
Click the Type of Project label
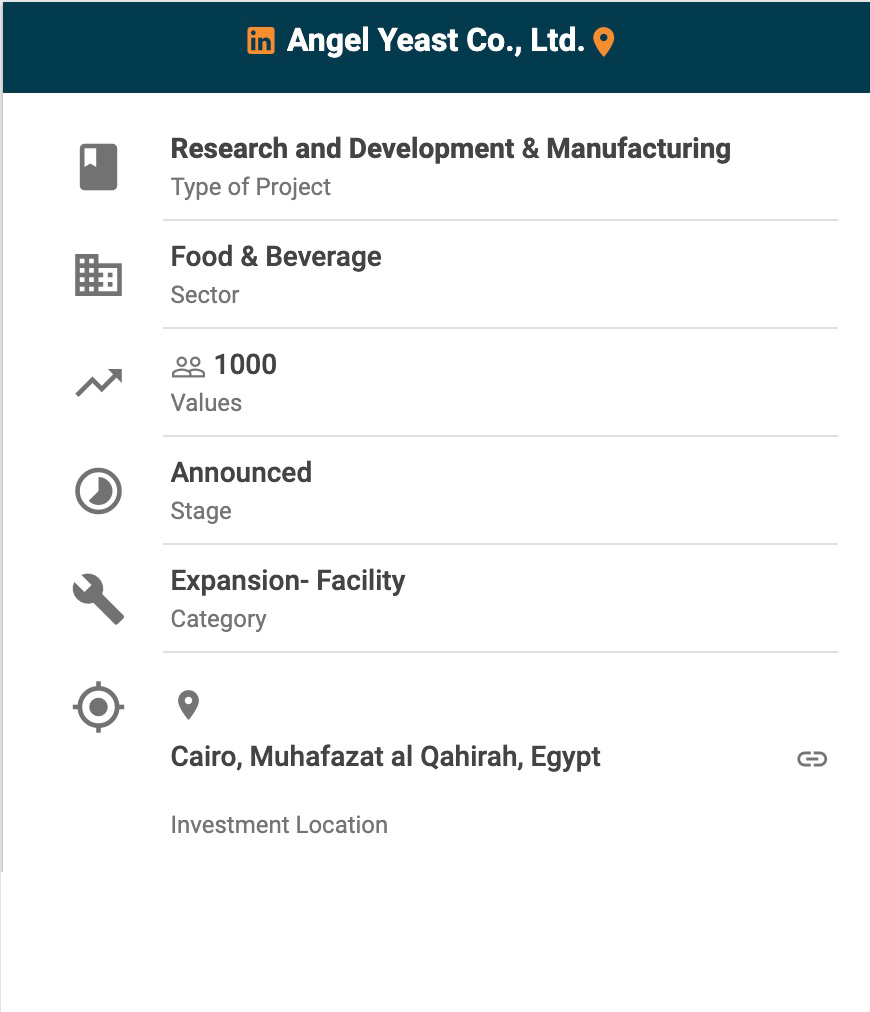pyautogui.click(x=250, y=187)
